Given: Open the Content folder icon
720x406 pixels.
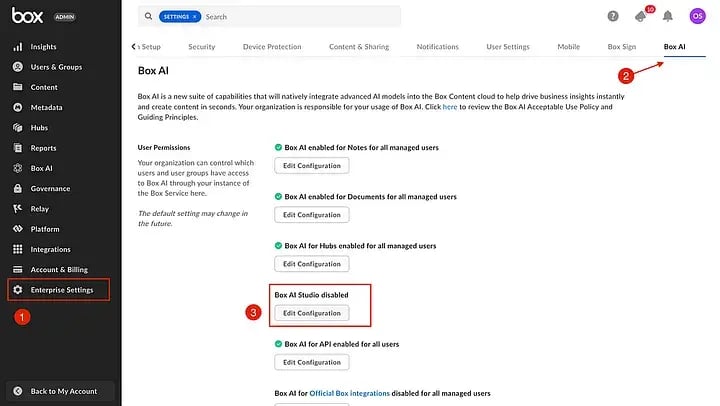Looking at the screenshot, I should pos(17,87).
